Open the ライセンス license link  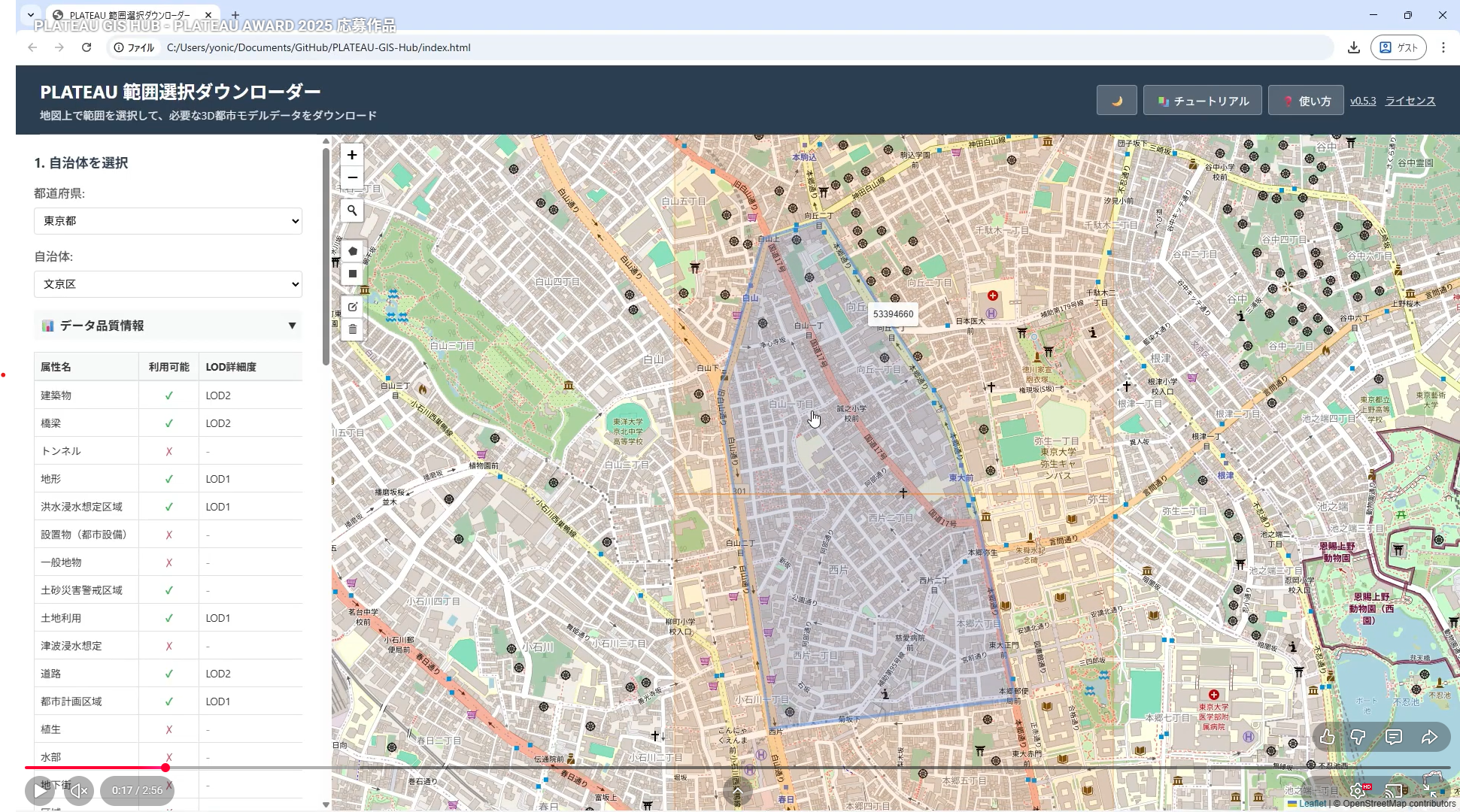tap(1410, 101)
